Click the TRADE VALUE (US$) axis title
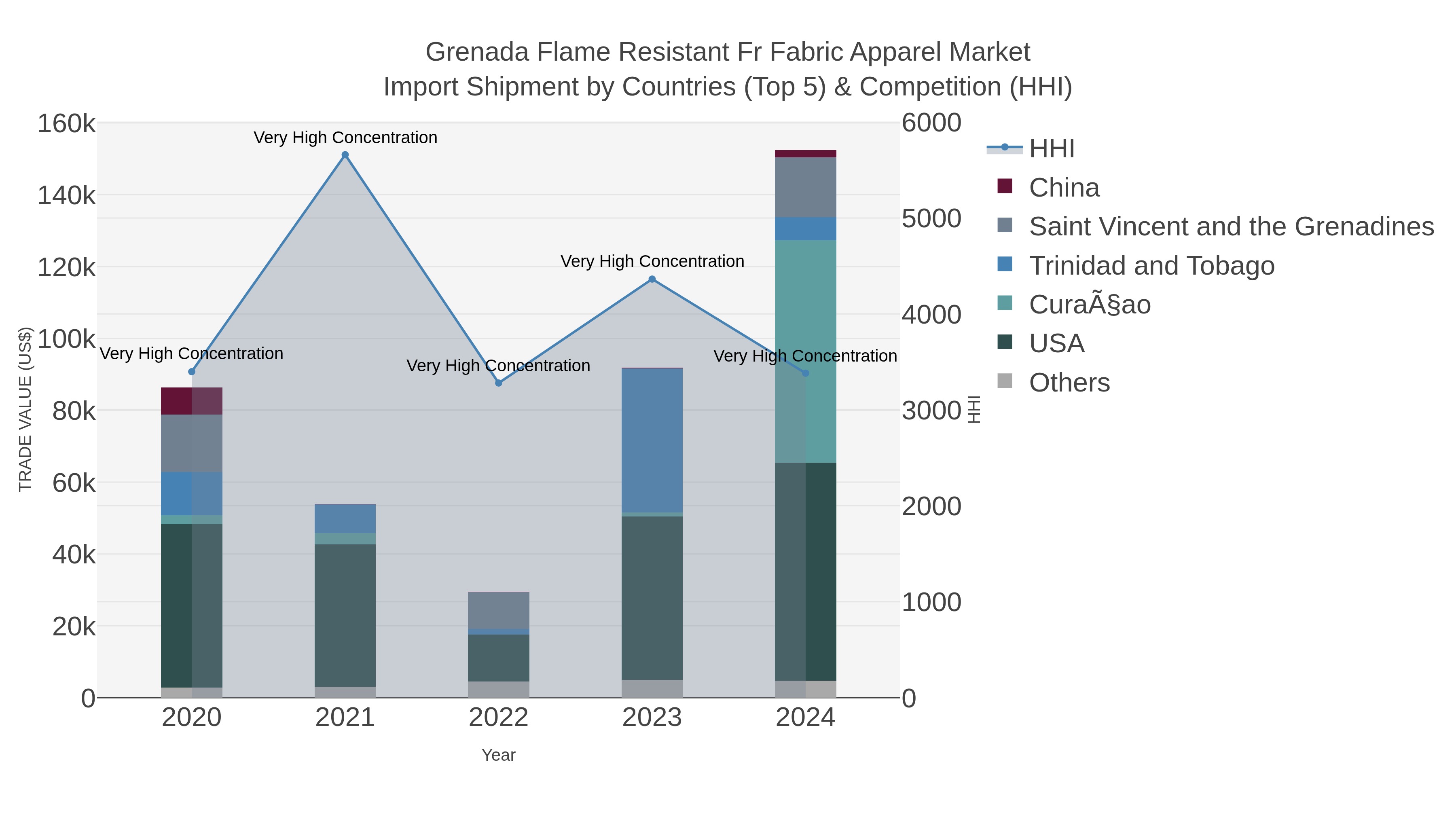 click(x=25, y=410)
